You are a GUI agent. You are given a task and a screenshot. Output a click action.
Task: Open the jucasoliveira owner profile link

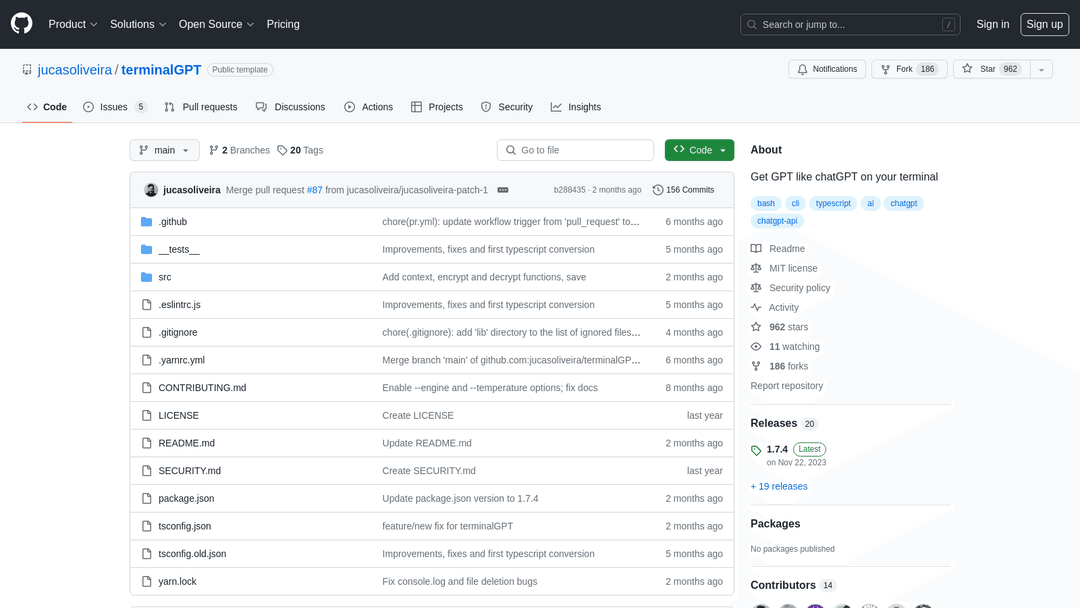click(x=74, y=70)
